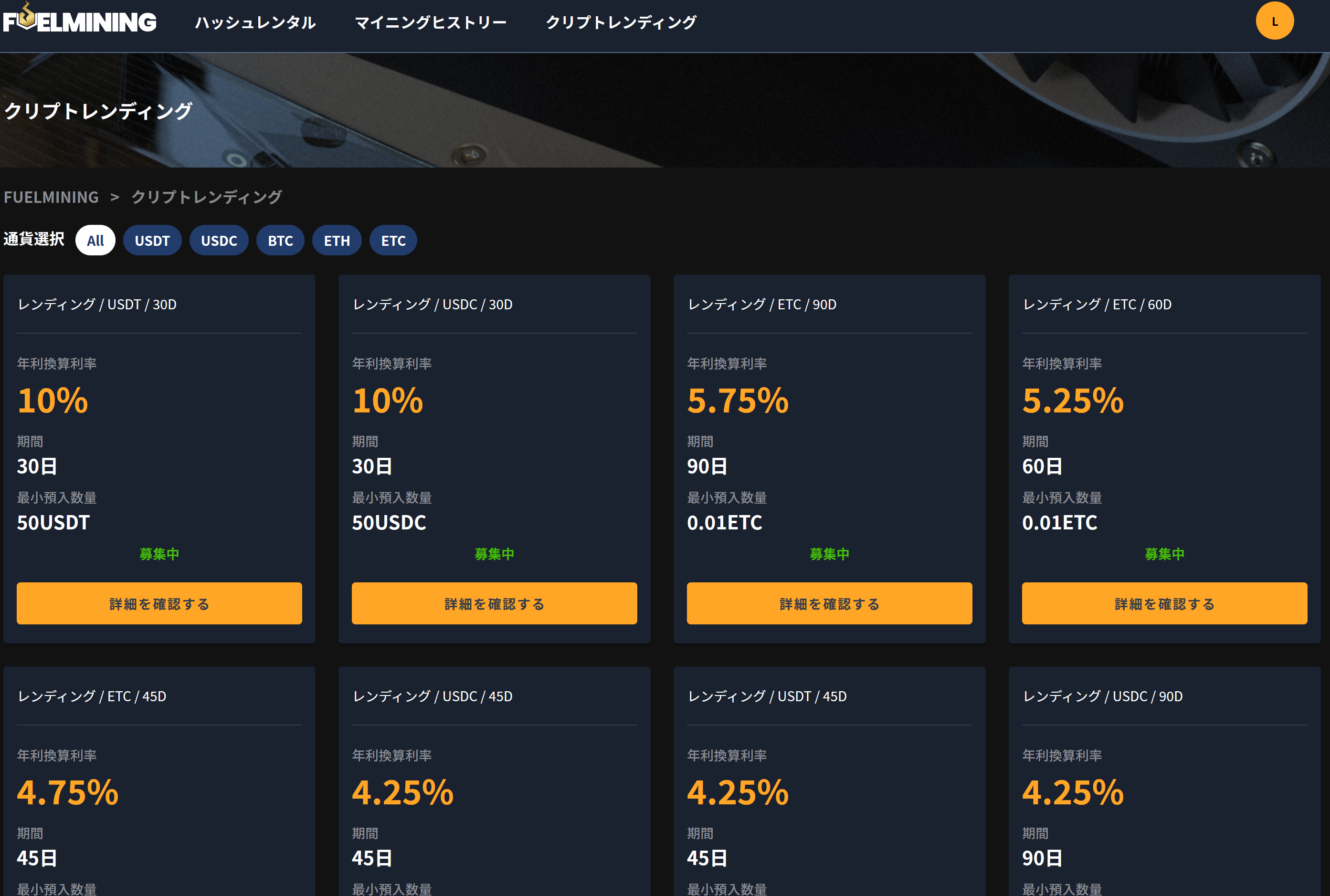Filter by ETH currency

click(337, 241)
